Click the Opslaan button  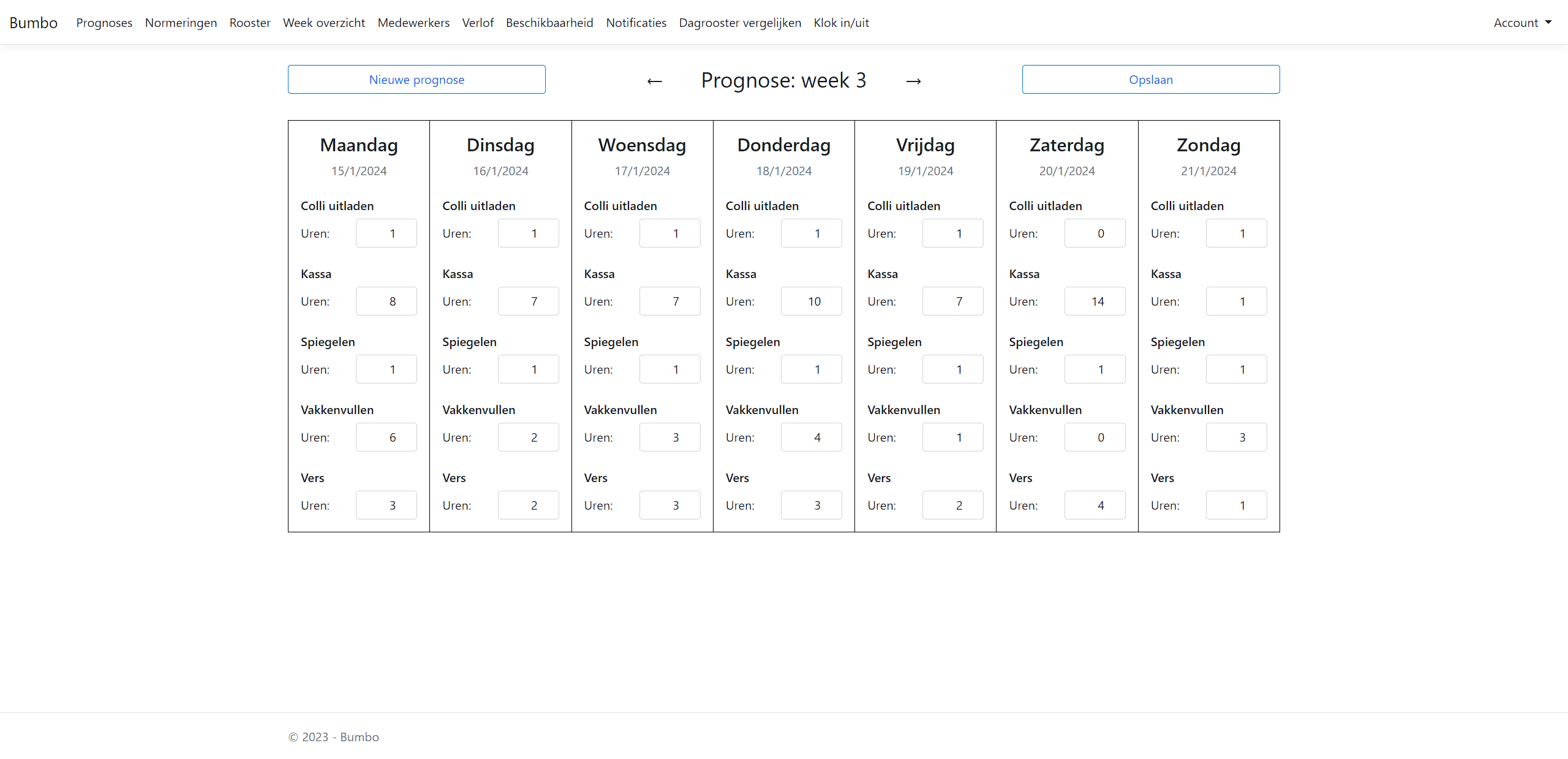(1151, 79)
